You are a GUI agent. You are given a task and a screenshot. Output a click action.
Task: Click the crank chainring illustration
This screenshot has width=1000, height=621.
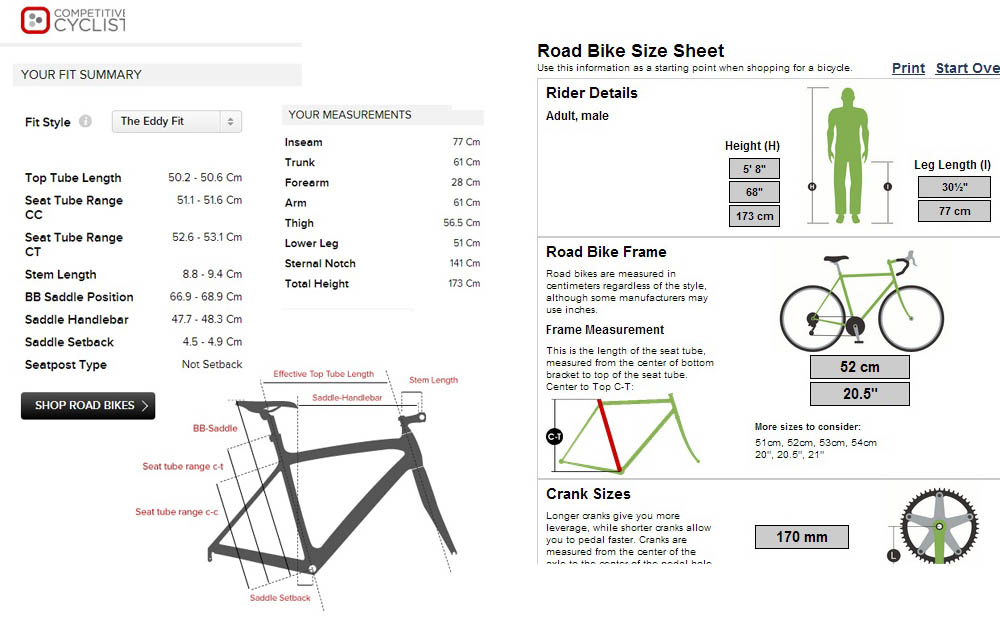pyautogui.click(x=939, y=526)
